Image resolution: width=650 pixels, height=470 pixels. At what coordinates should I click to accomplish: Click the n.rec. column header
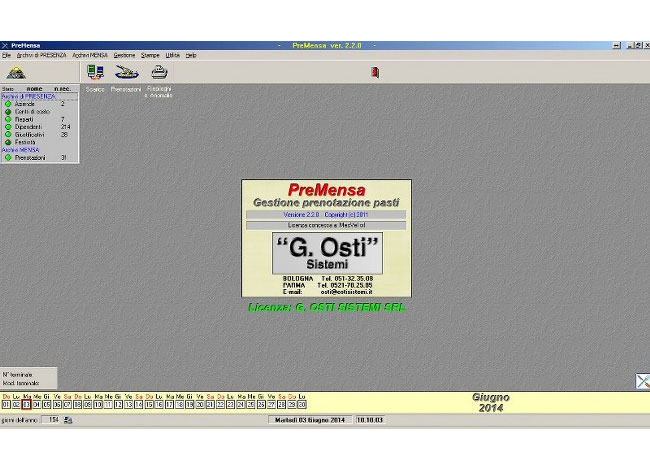coord(63,89)
